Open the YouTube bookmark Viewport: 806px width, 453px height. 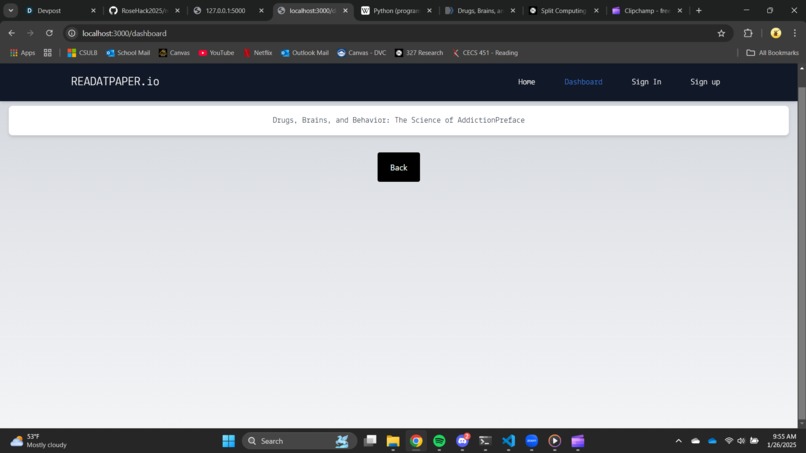(x=216, y=52)
